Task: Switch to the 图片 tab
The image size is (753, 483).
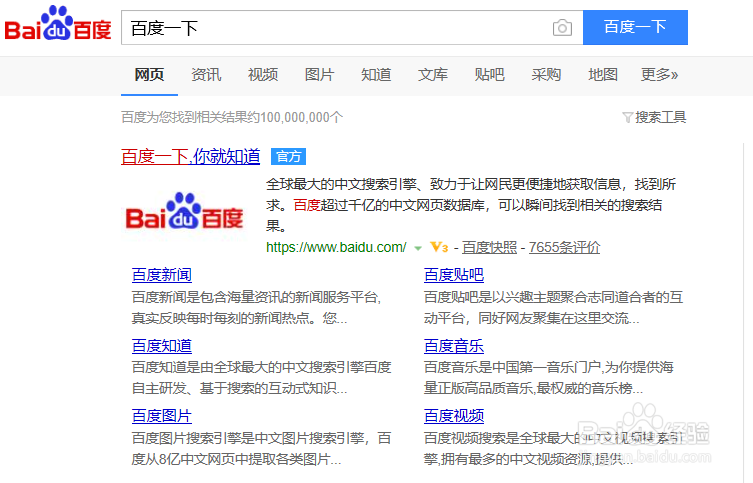Action: 319,75
